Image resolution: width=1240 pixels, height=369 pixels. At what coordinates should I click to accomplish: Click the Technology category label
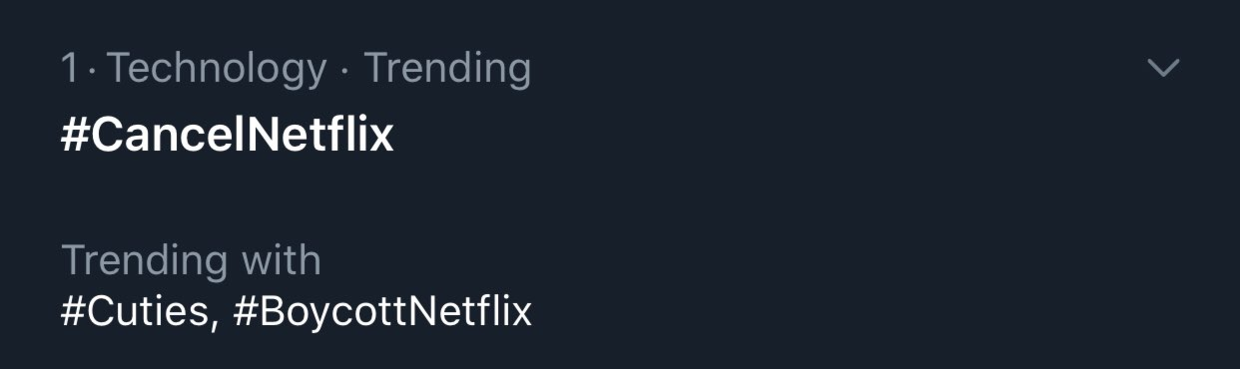click(x=217, y=68)
